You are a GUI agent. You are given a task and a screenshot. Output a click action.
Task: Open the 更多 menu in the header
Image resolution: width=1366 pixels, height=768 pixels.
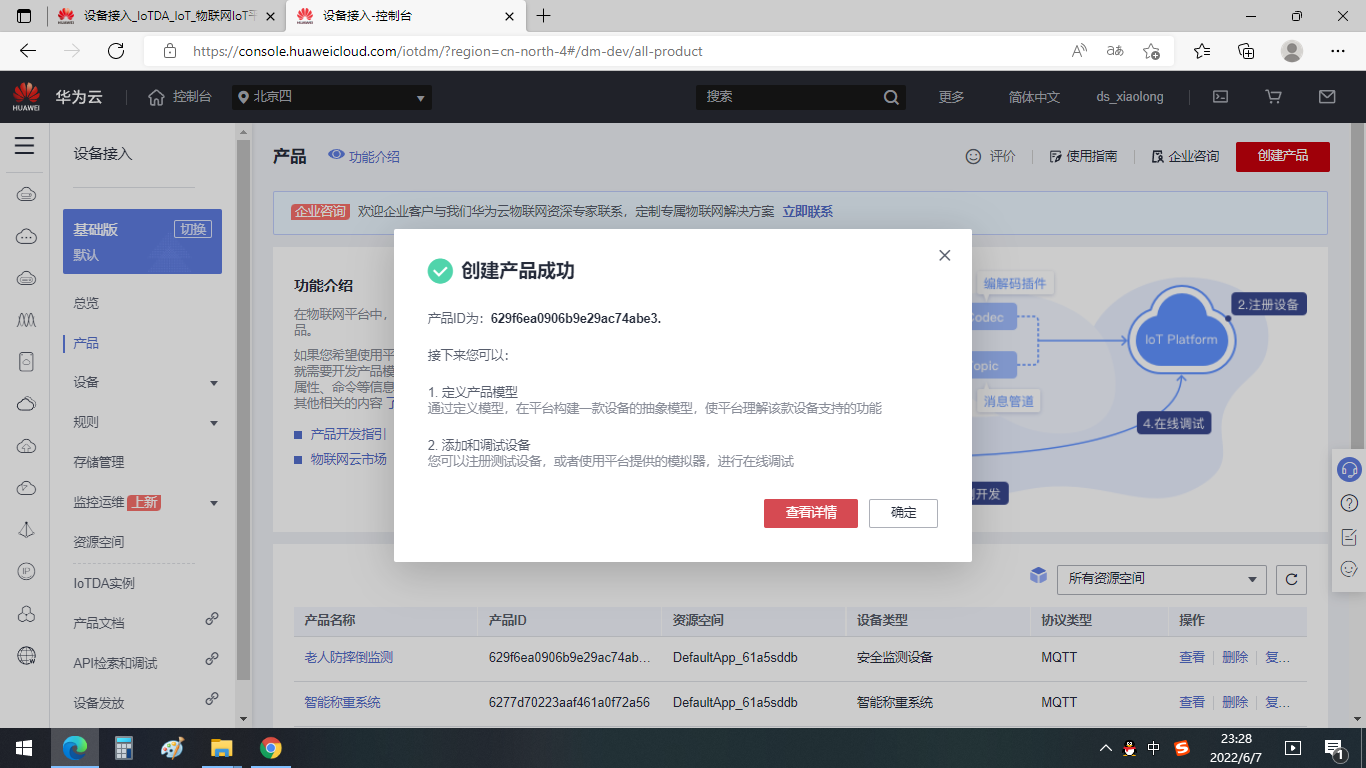(952, 97)
